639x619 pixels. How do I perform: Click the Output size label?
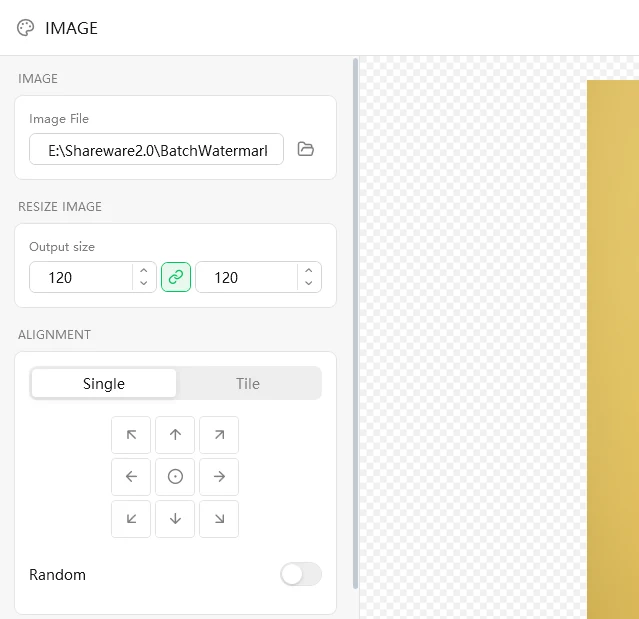(x=62, y=247)
